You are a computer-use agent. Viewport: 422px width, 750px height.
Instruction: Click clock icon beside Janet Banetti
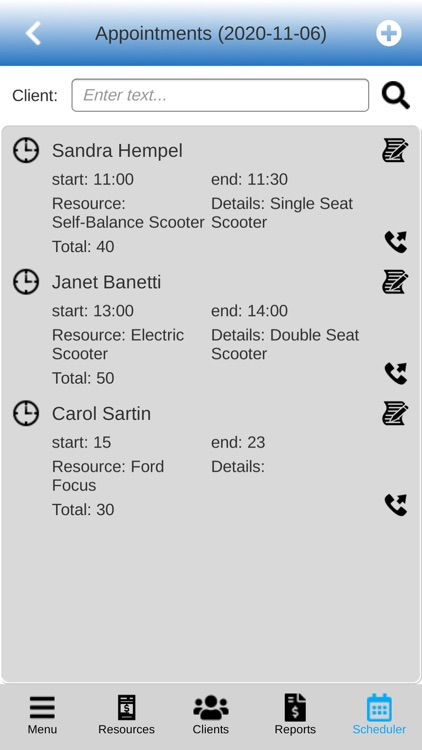point(26,282)
